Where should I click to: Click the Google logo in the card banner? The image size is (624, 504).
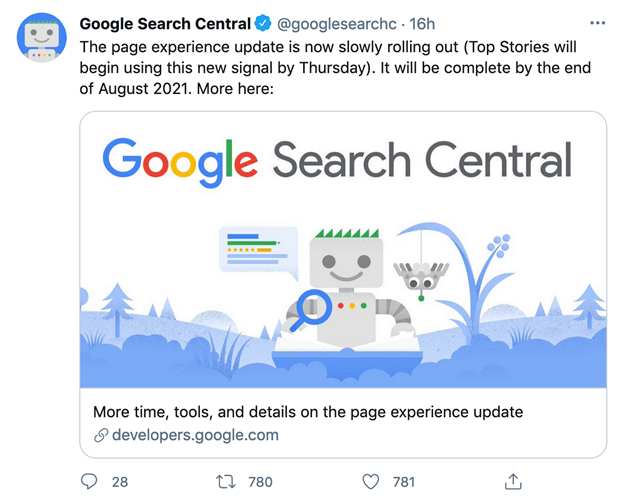point(180,161)
